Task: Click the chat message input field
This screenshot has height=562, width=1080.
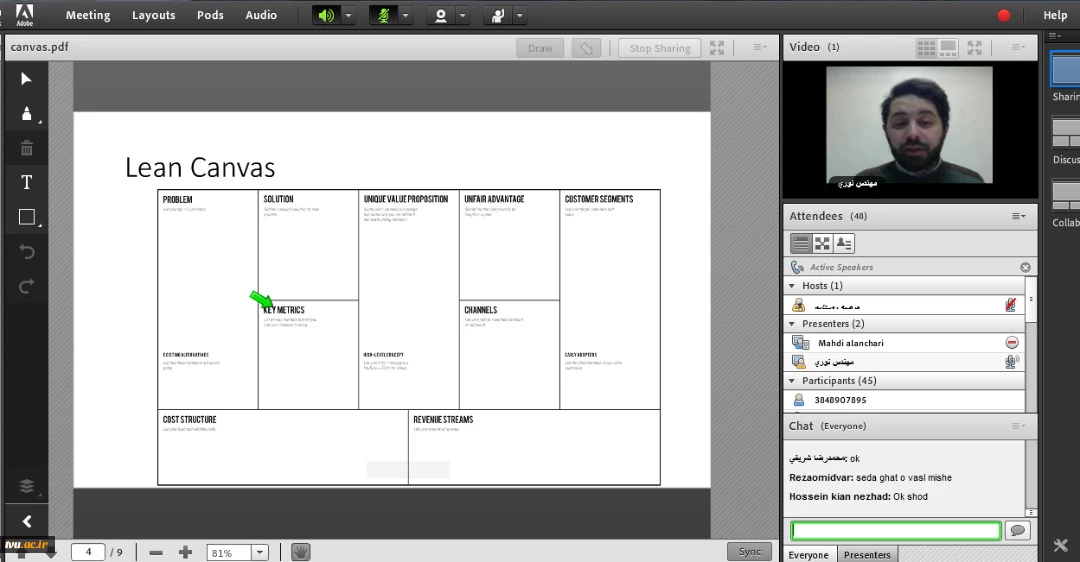Action: [895, 530]
